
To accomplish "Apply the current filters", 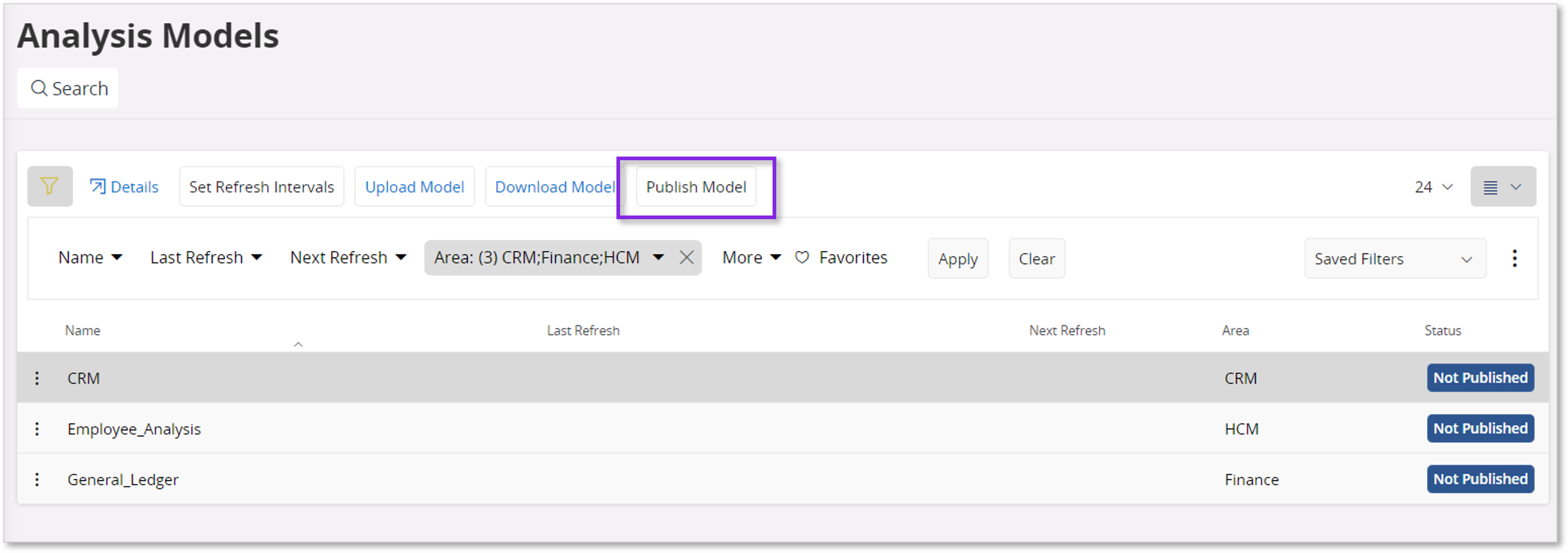I will 957,258.
